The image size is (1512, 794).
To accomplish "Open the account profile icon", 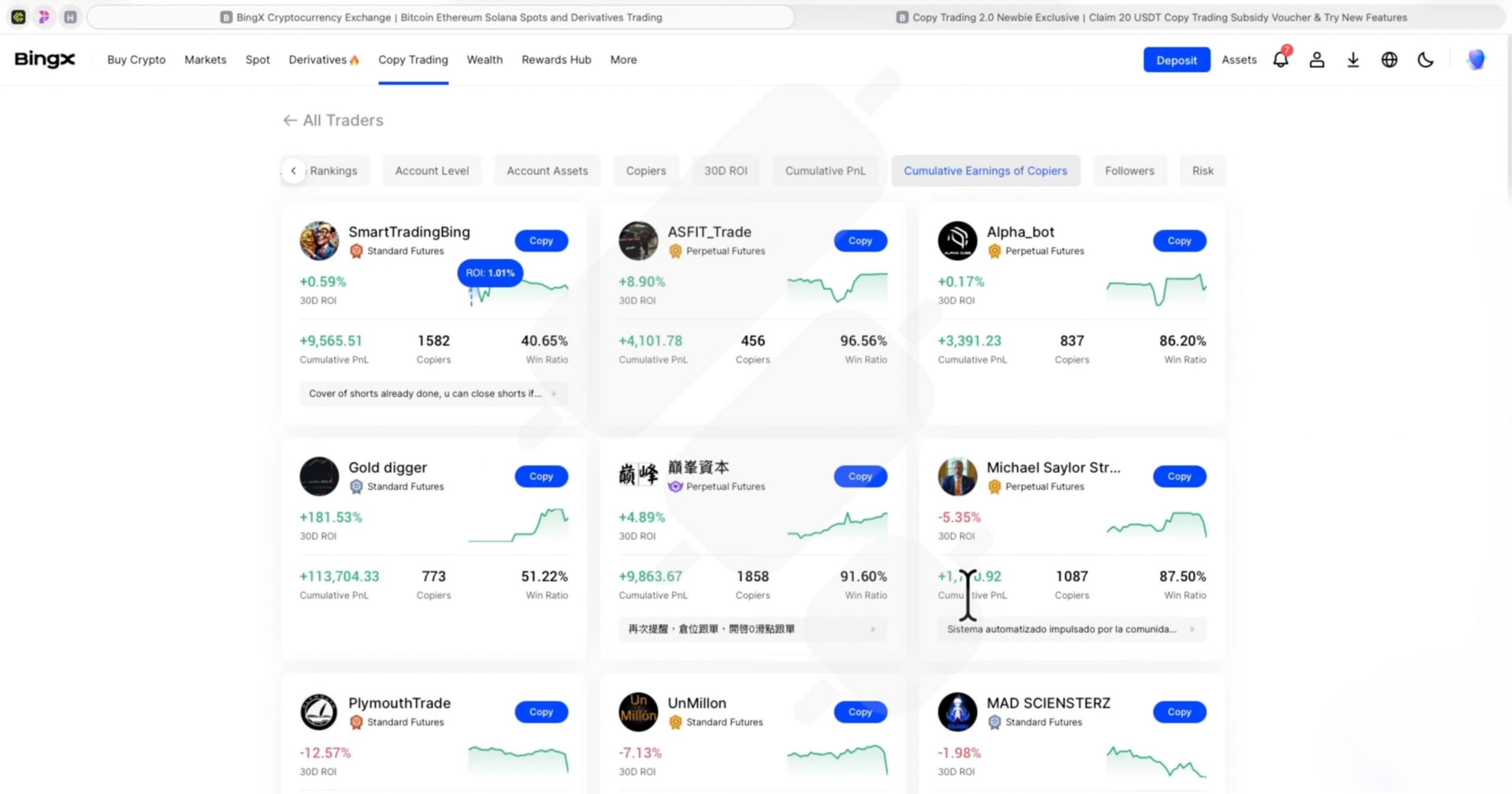I will pos(1317,59).
